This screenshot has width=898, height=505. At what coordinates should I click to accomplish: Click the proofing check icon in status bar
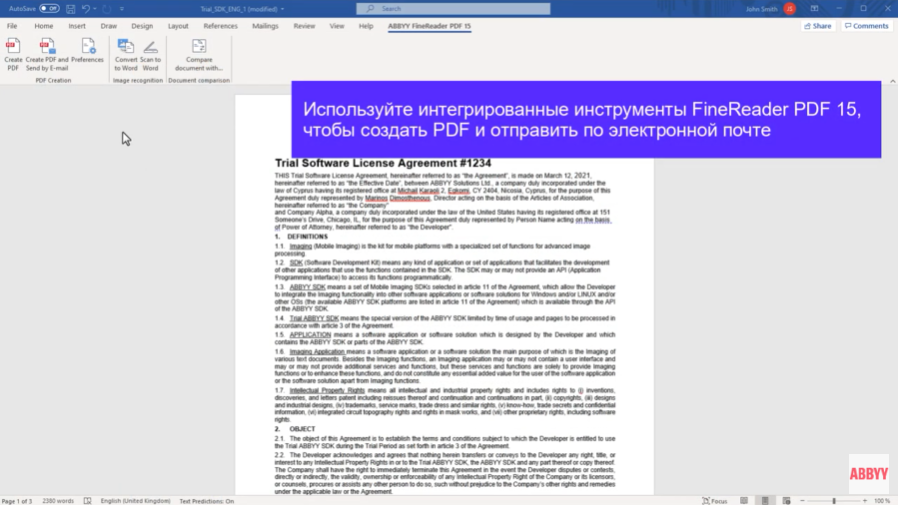point(87,501)
